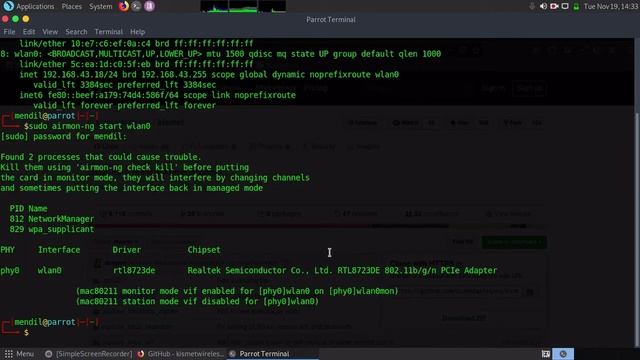The height and width of the screenshot is (360, 640).
Task: Click the '[sudo] password for mendil:' line
Action: (64, 137)
